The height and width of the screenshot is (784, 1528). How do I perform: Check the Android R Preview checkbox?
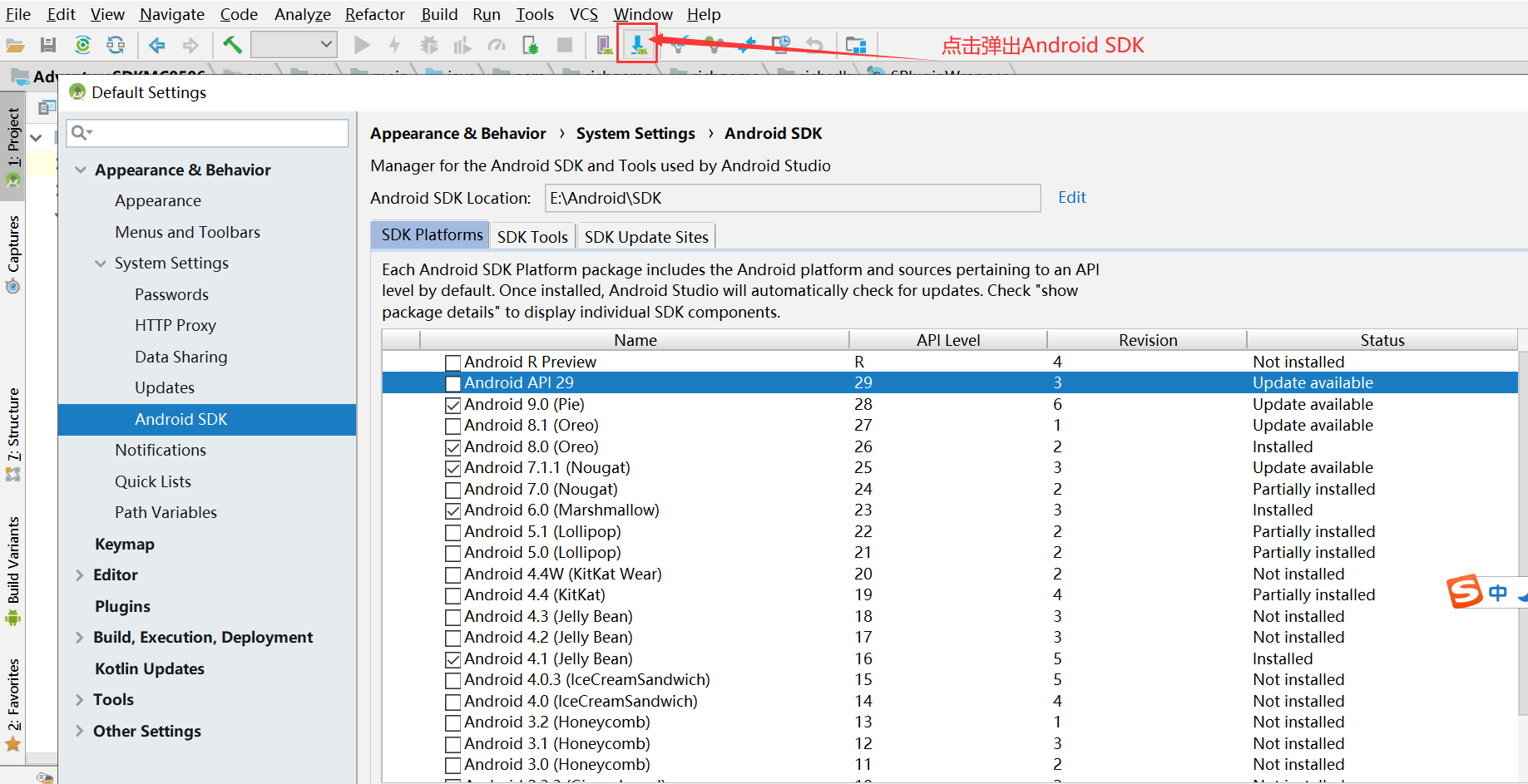[x=452, y=362]
